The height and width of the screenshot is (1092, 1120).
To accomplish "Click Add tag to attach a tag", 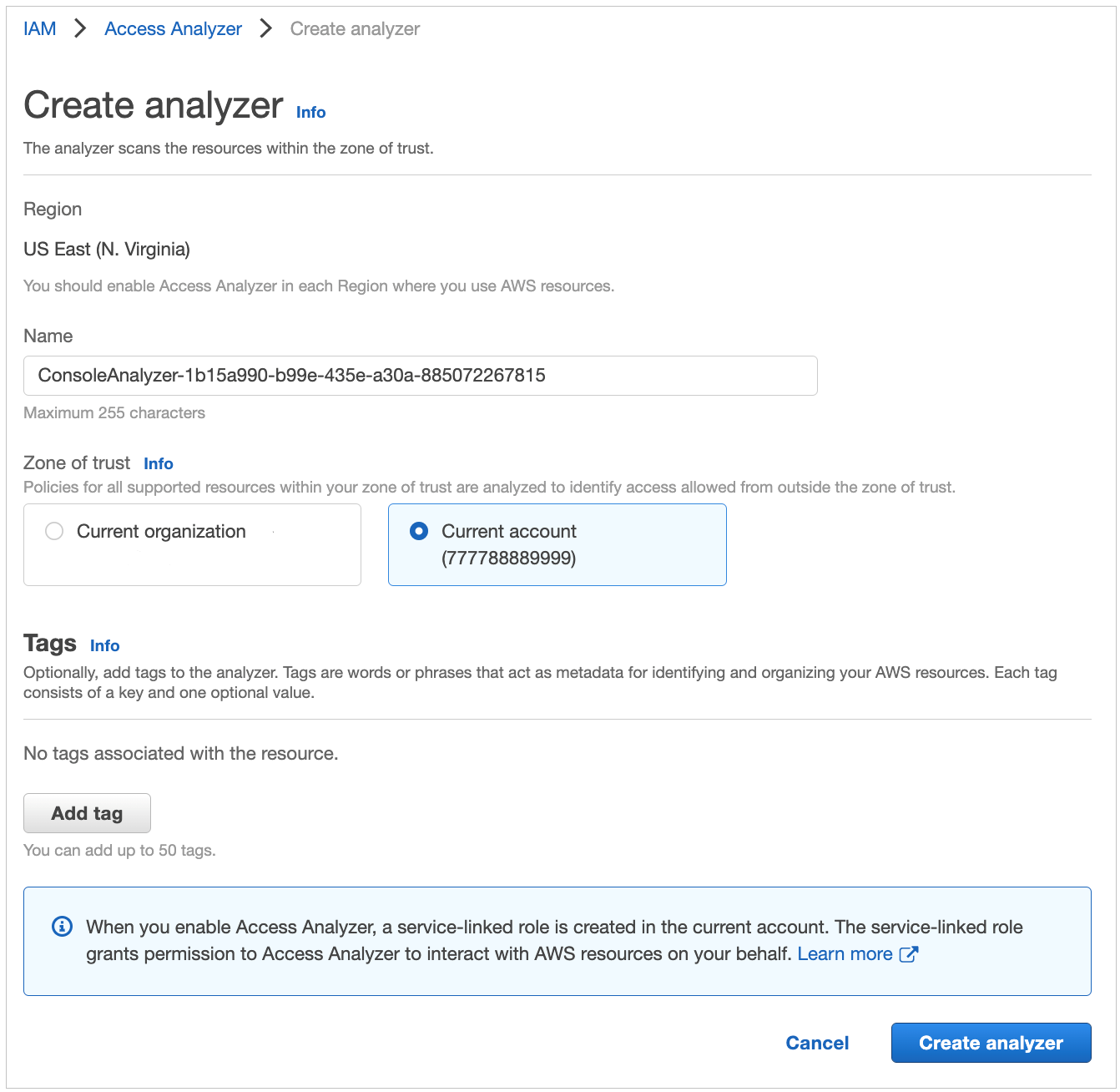I will coord(87,812).
